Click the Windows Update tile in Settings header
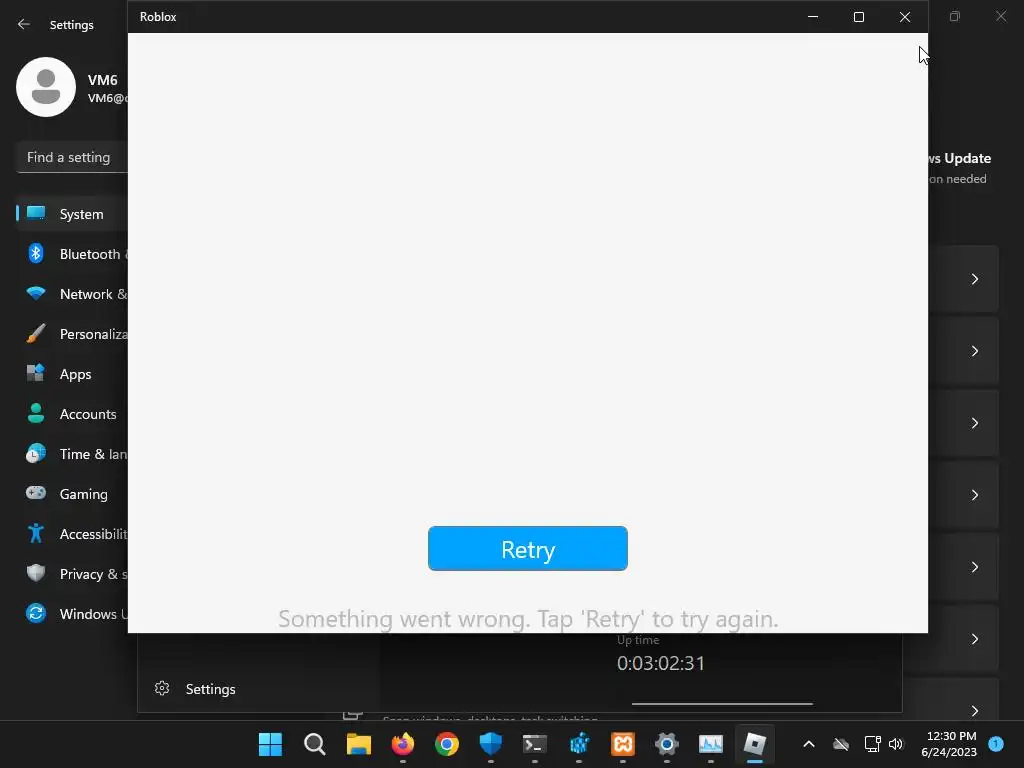The image size is (1024, 768). [x=961, y=168]
